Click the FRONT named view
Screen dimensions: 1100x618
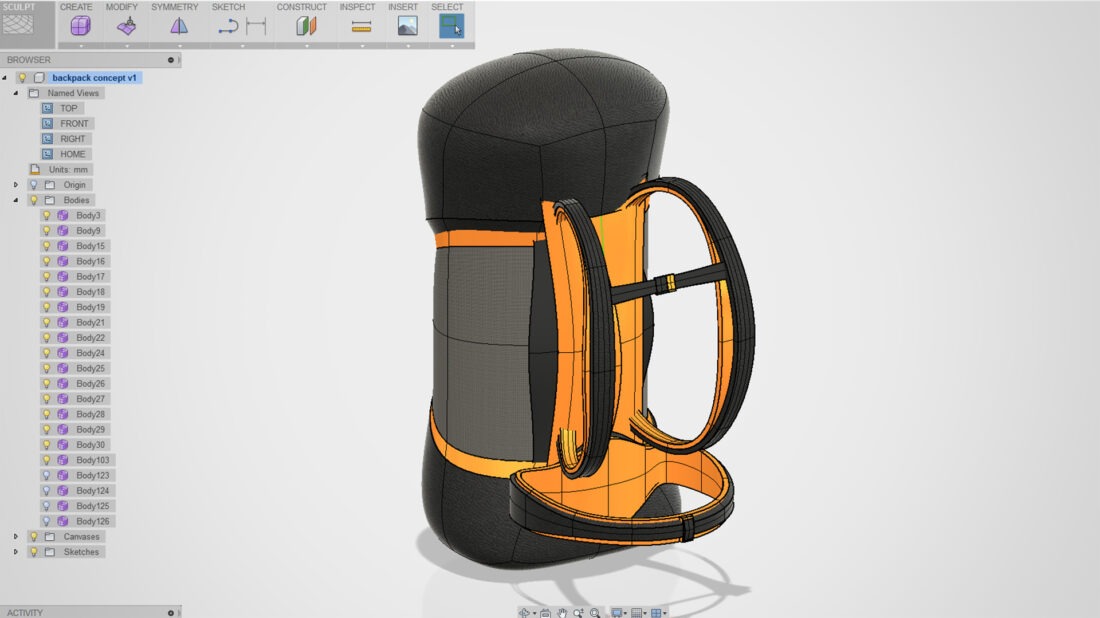tap(72, 123)
